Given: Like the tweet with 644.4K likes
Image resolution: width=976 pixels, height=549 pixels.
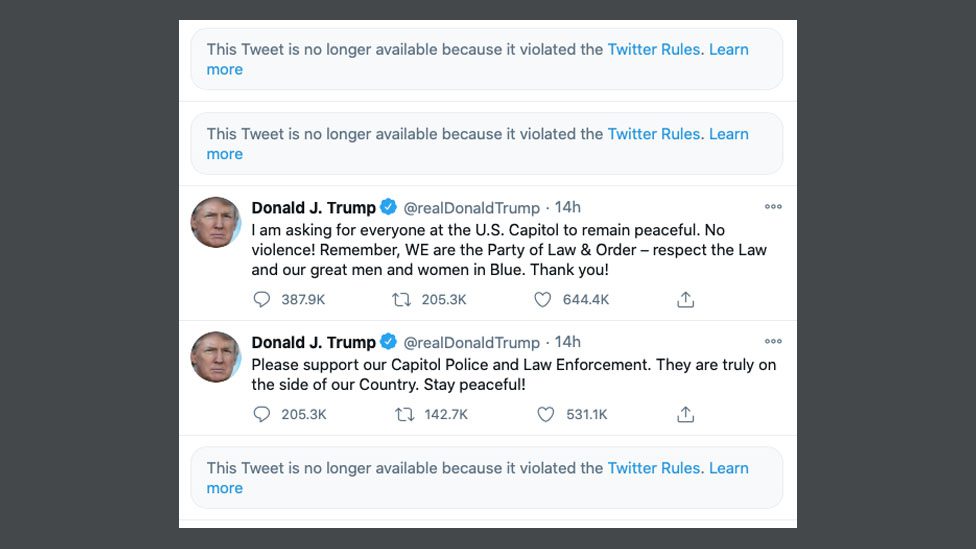Looking at the screenshot, I should click(x=542, y=299).
